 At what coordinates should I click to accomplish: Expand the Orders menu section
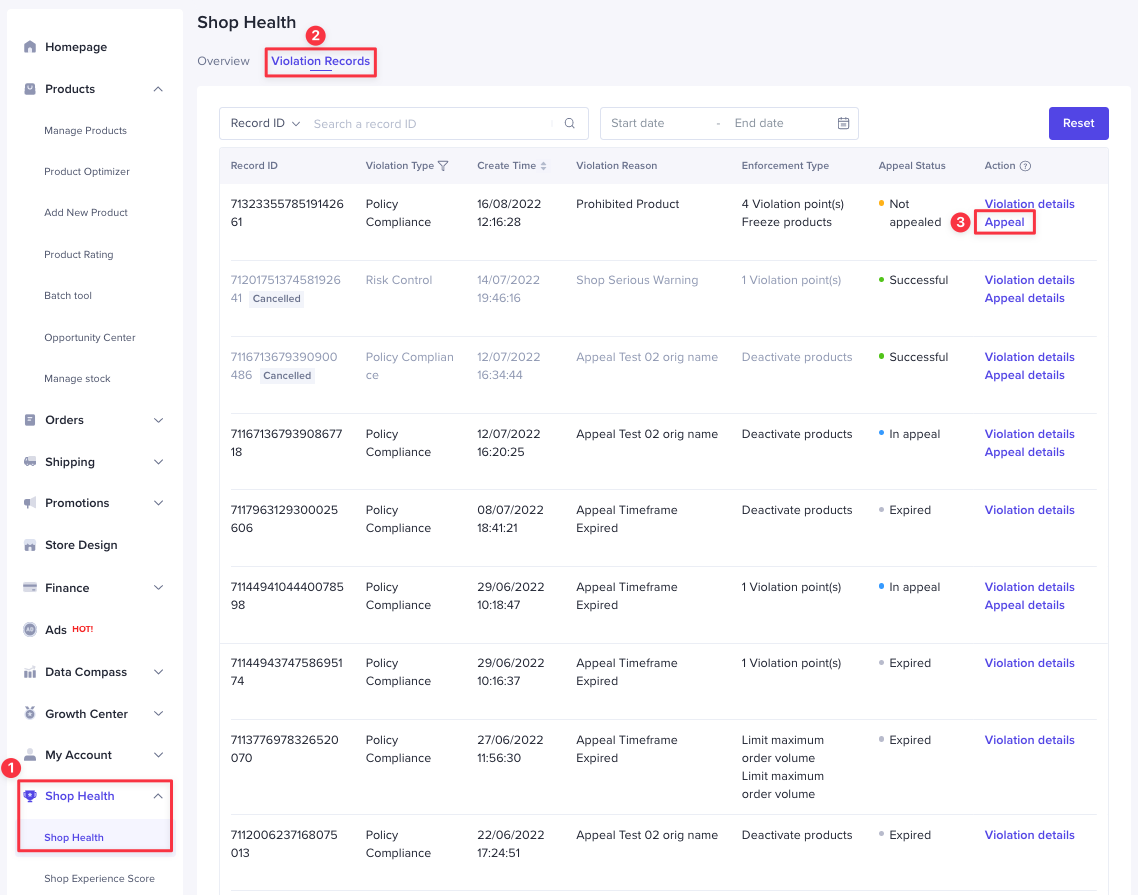click(158, 420)
